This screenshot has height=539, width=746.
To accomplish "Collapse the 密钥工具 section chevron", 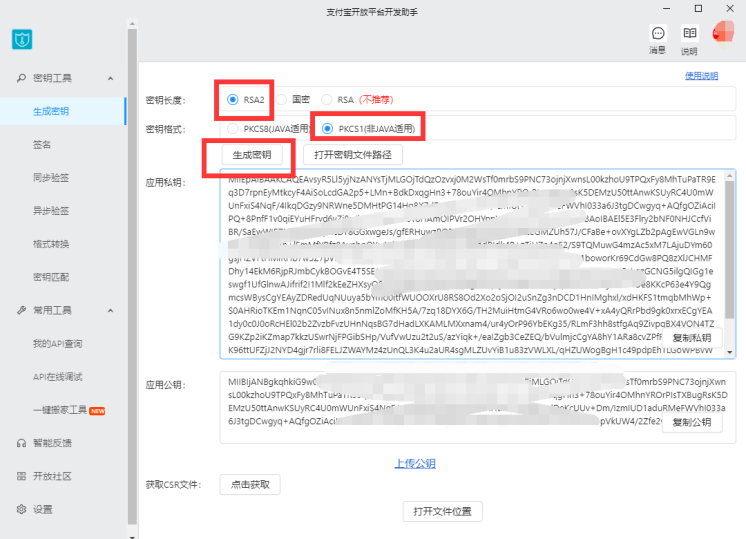I will pyautogui.click(x=110, y=78).
